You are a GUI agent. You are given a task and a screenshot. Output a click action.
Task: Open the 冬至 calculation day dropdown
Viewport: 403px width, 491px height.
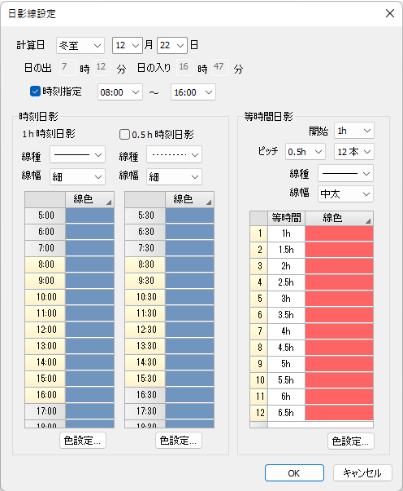[x=80, y=45]
